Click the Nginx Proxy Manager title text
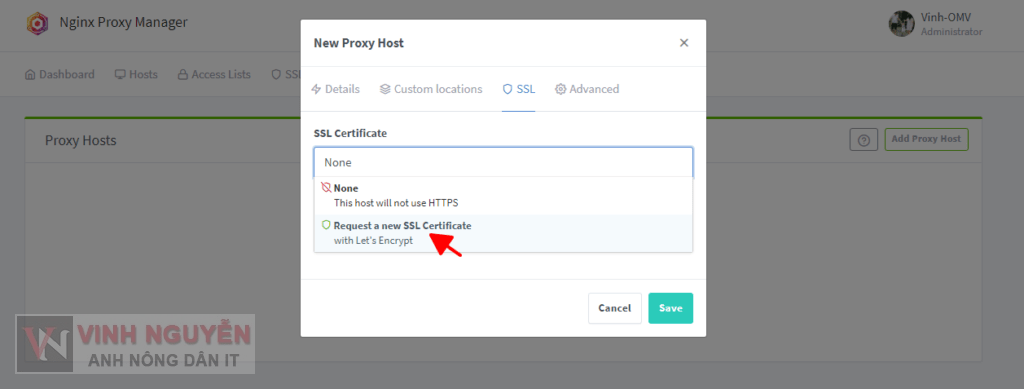The width and height of the screenshot is (1024, 389). (123, 22)
